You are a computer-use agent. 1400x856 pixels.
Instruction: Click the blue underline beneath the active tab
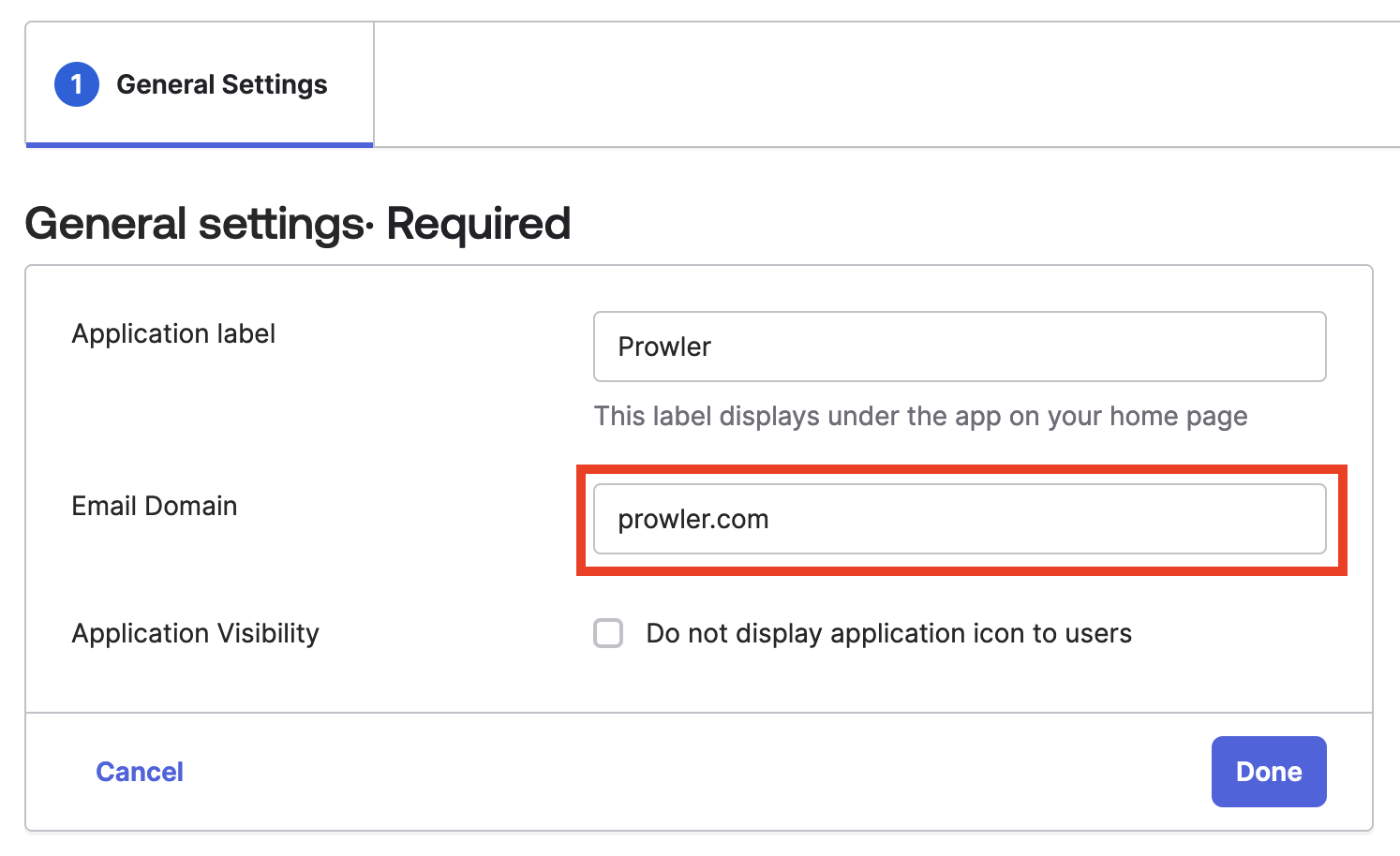pyautogui.click(x=200, y=144)
